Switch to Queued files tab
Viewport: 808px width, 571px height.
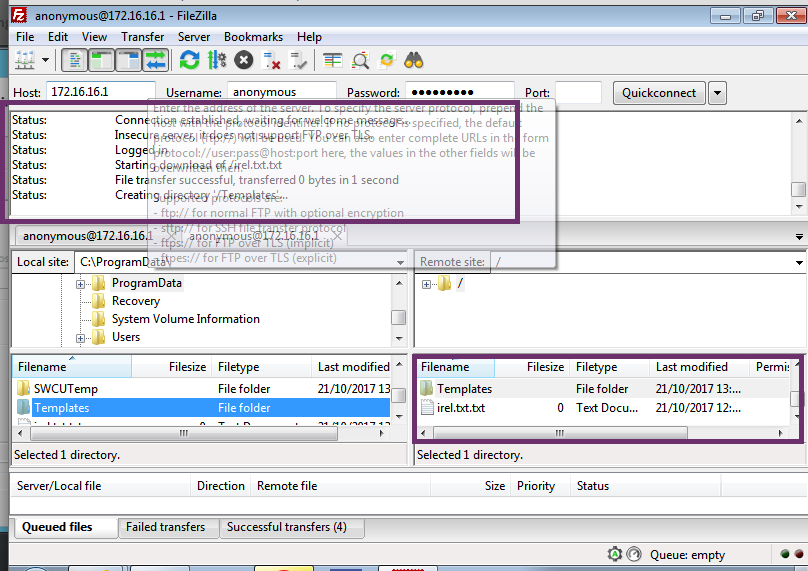[64, 527]
